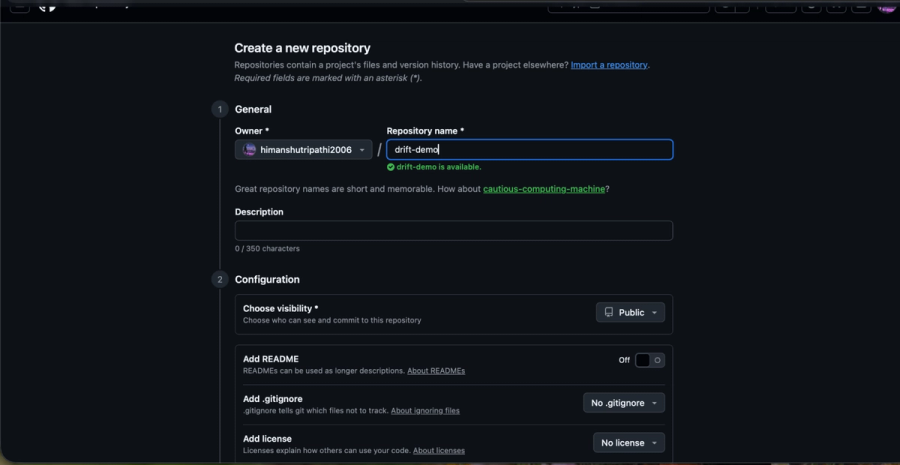Click the 'Configuration' section heading
The height and width of the screenshot is (465, 900).
click(267, 280)
